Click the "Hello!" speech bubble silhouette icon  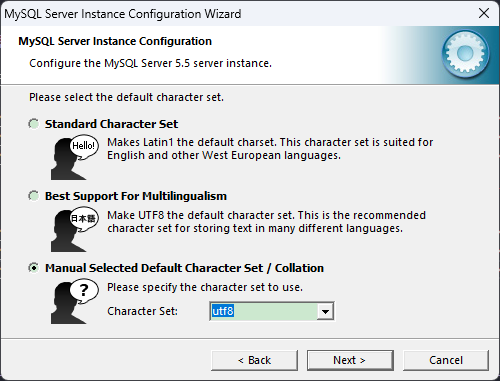(75, 157)
